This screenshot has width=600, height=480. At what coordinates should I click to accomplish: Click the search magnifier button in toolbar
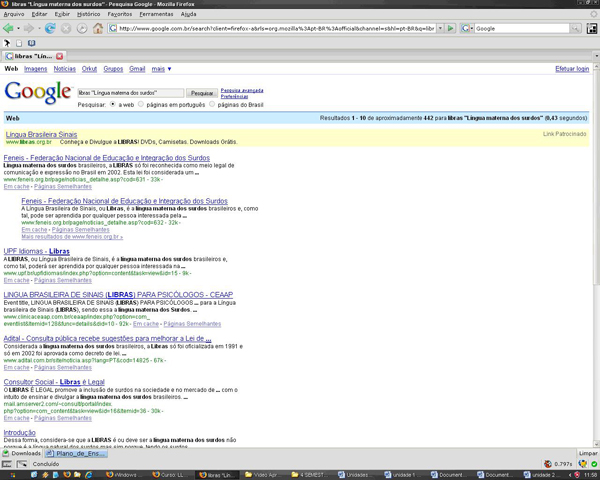coord(575,28)
